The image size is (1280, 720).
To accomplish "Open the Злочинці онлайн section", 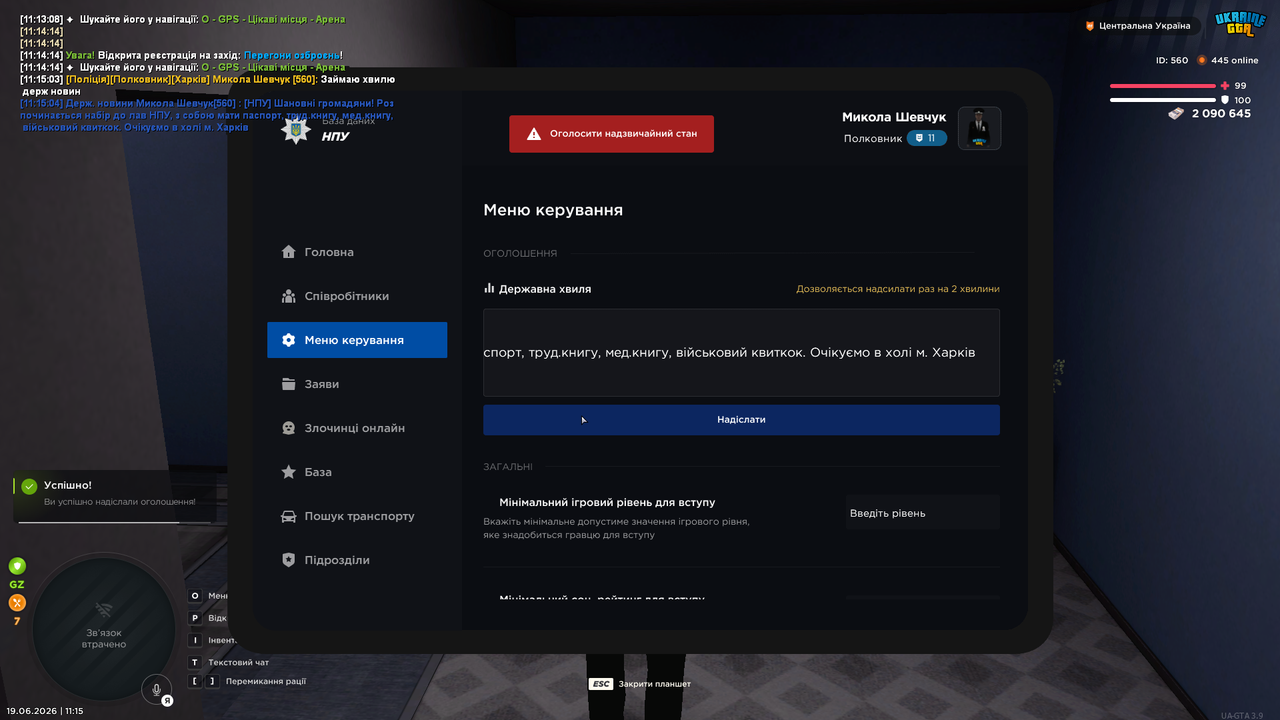I will click(x=357, y=428).
